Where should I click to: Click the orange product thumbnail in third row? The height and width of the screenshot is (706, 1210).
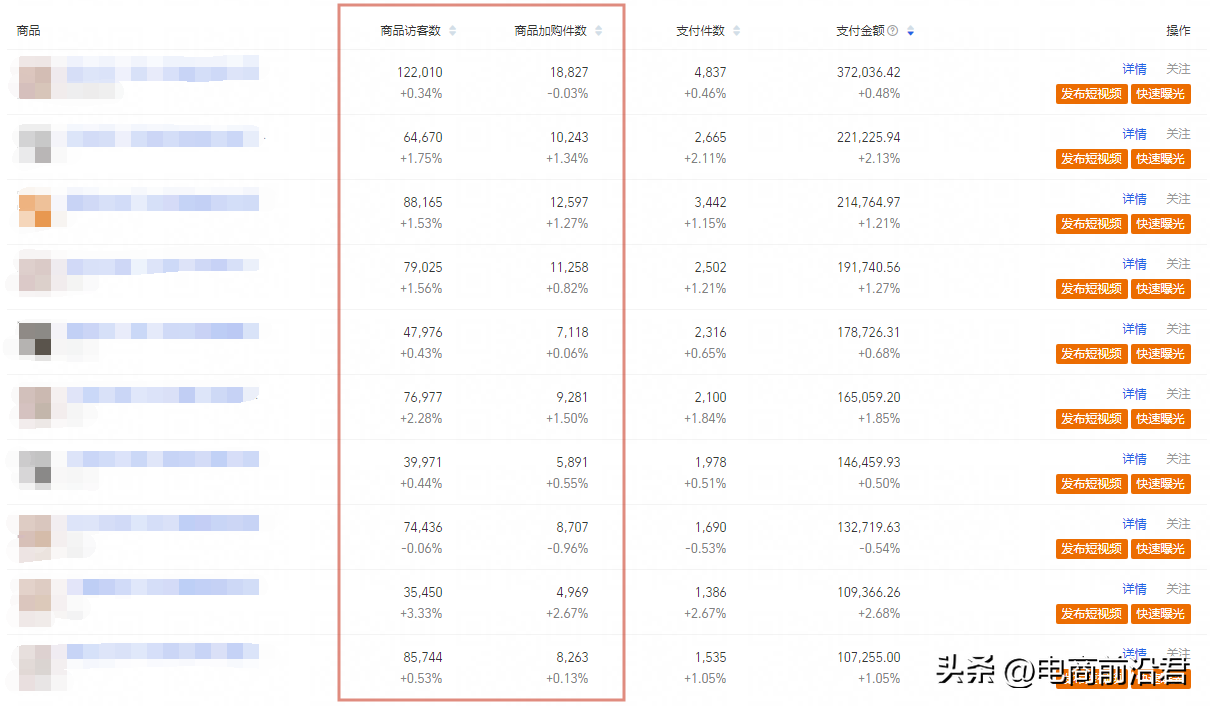(x=36, y=211)
